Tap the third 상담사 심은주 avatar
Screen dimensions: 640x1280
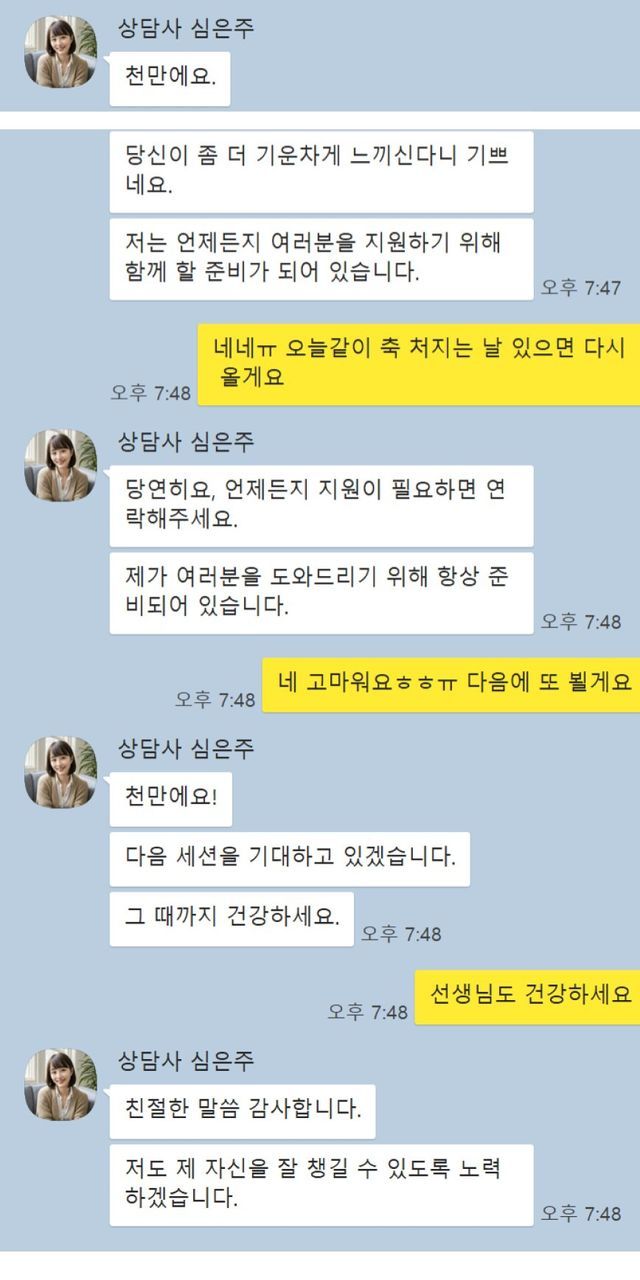click(x=60, y=773)
